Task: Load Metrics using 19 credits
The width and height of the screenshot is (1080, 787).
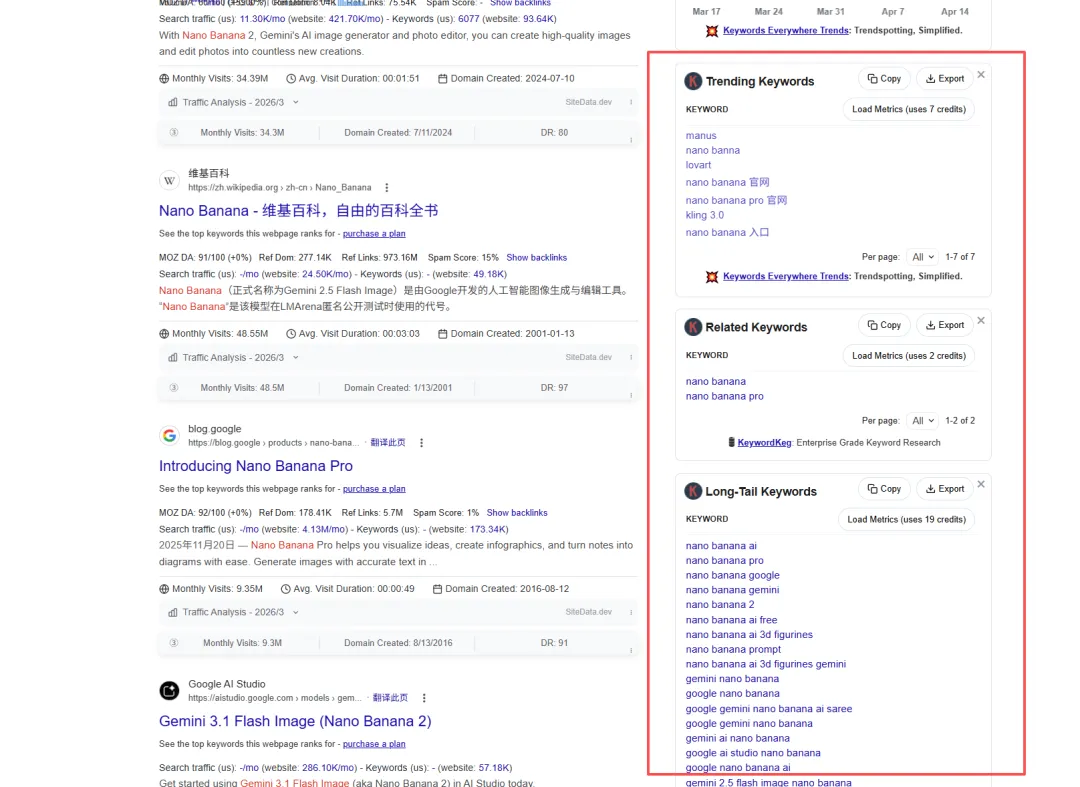Action: click(906, 520)
